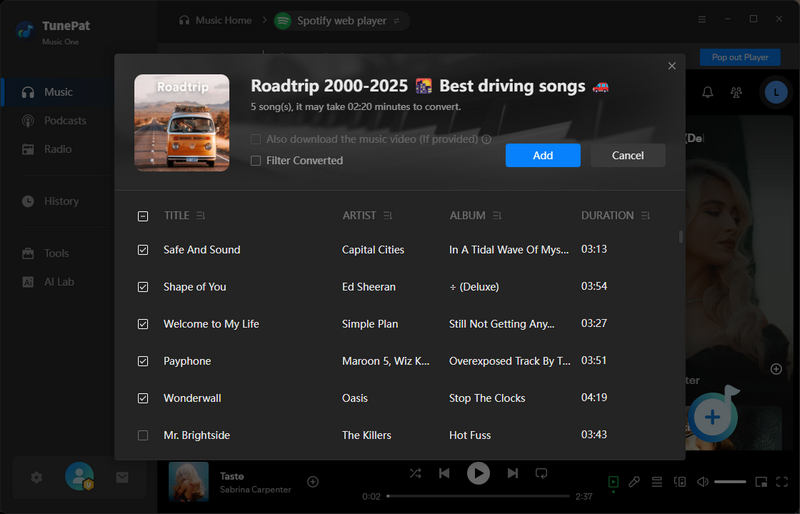Uncheck Safe And Sound song

(x=143, y=250)
